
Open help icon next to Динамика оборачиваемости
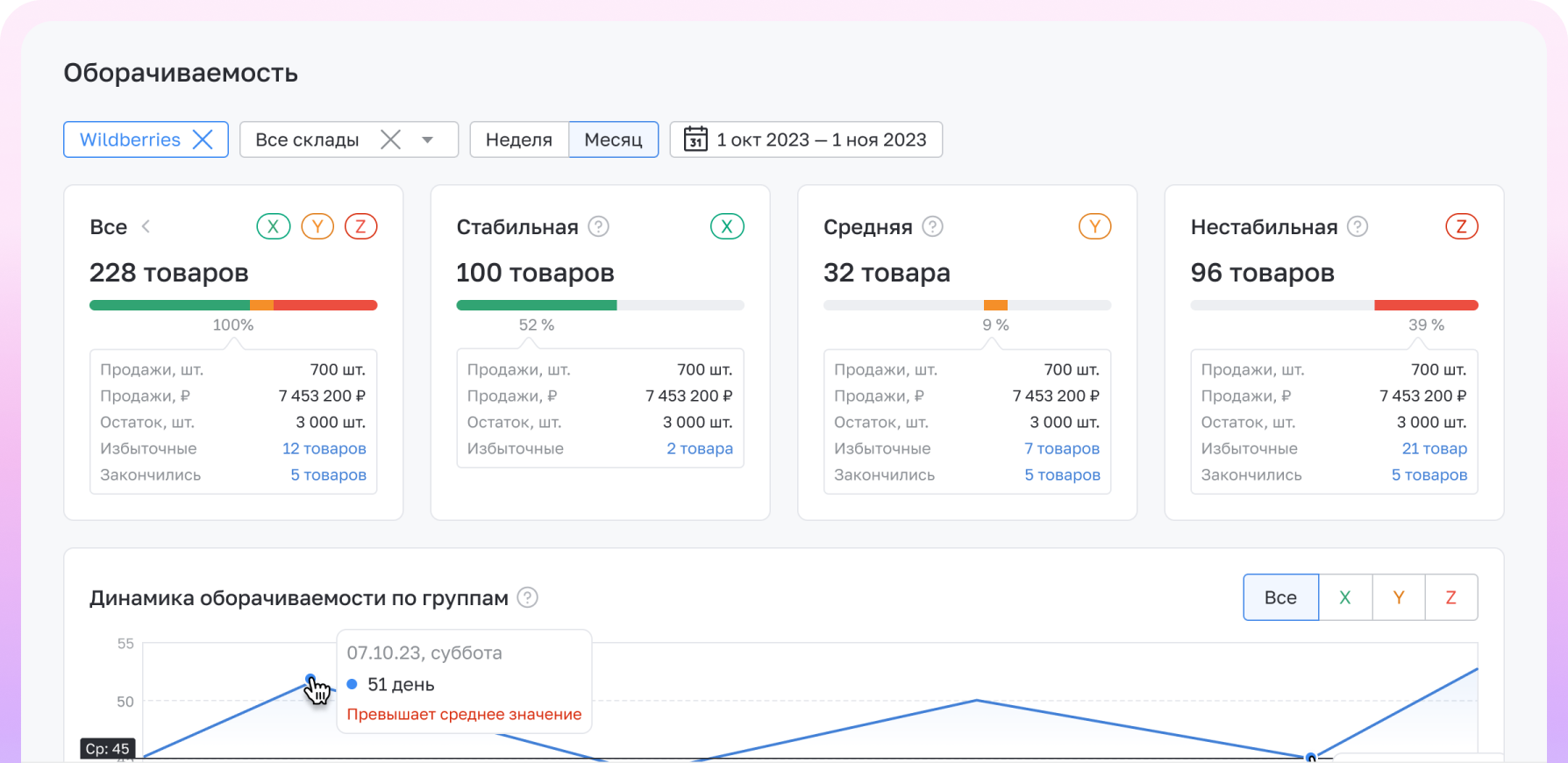(527, 597)
